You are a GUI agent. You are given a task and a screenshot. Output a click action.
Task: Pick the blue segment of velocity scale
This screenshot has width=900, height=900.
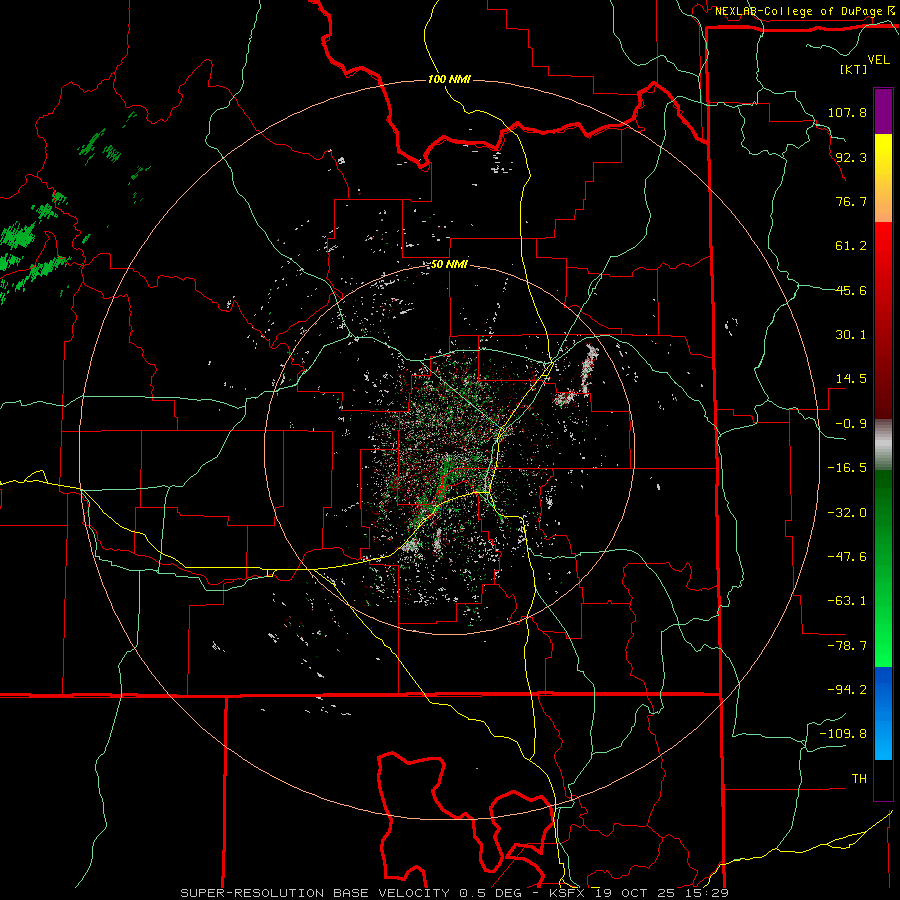[x=883, y=713]
